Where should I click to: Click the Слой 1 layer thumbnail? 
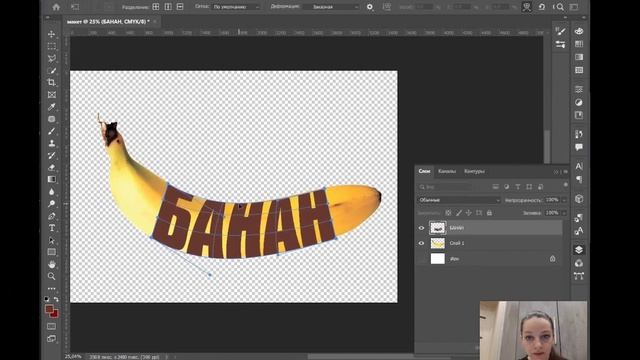pos(438,243)
